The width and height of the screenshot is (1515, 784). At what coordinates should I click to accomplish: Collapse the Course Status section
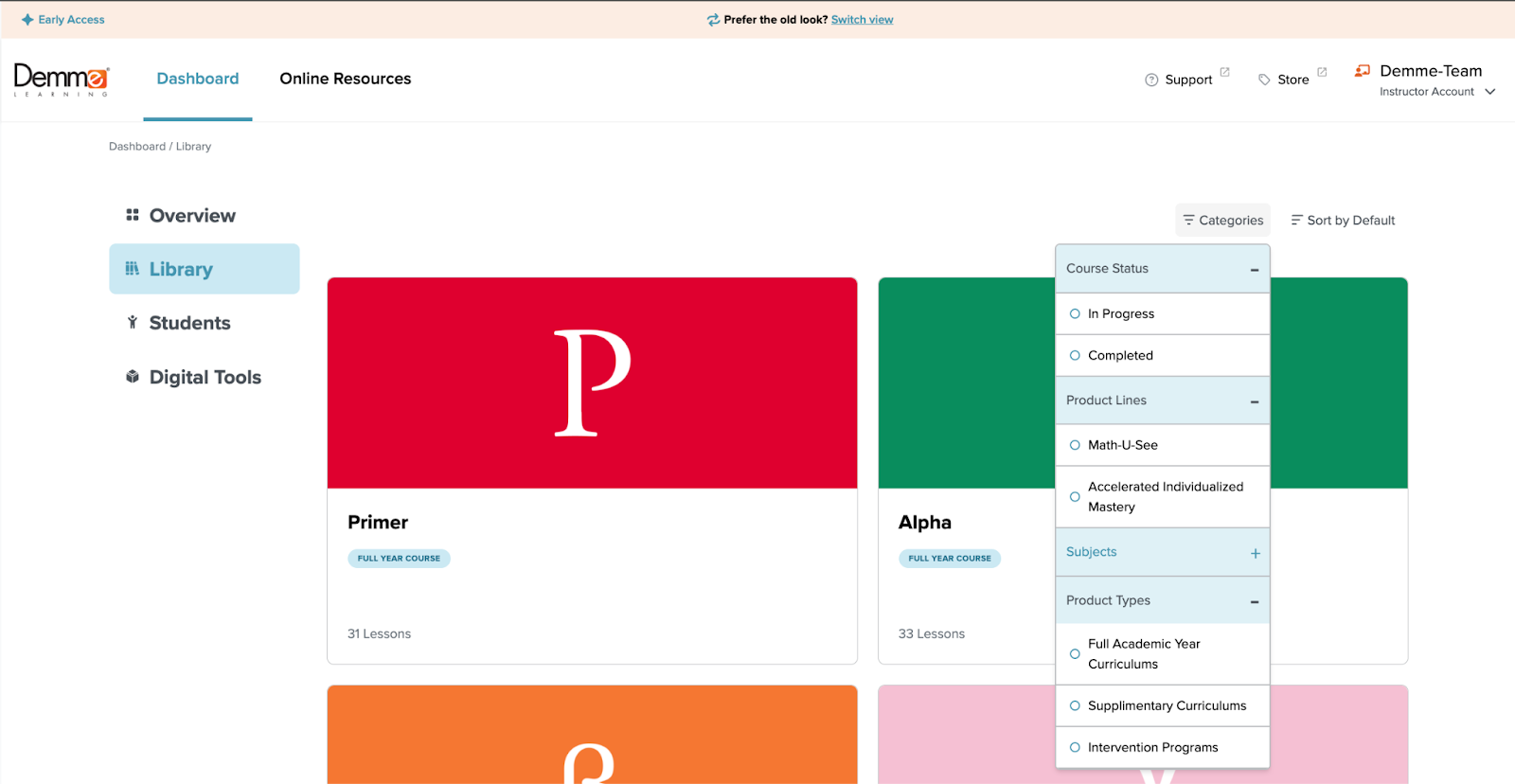[x=1255, y=270]
